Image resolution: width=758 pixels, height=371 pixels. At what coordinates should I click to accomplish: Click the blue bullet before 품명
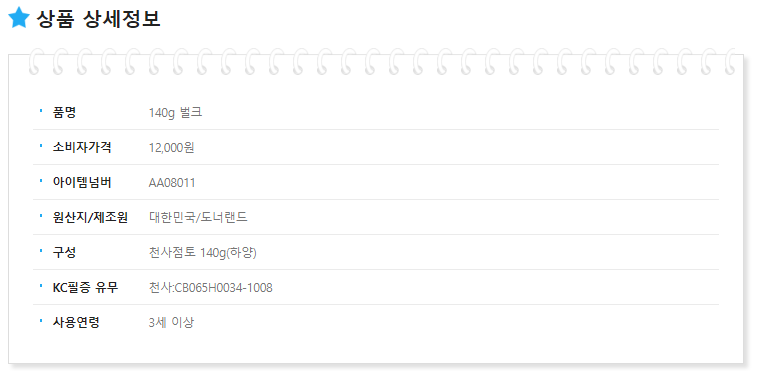pos(41,111)
